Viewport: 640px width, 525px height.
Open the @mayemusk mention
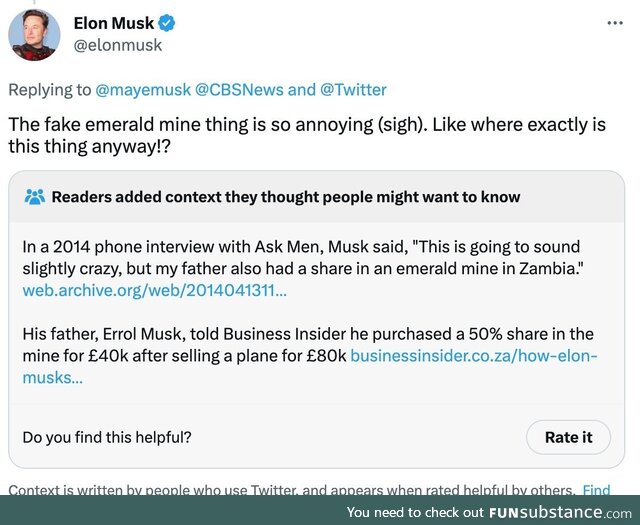pyautogui.click(x=142, y=89)
